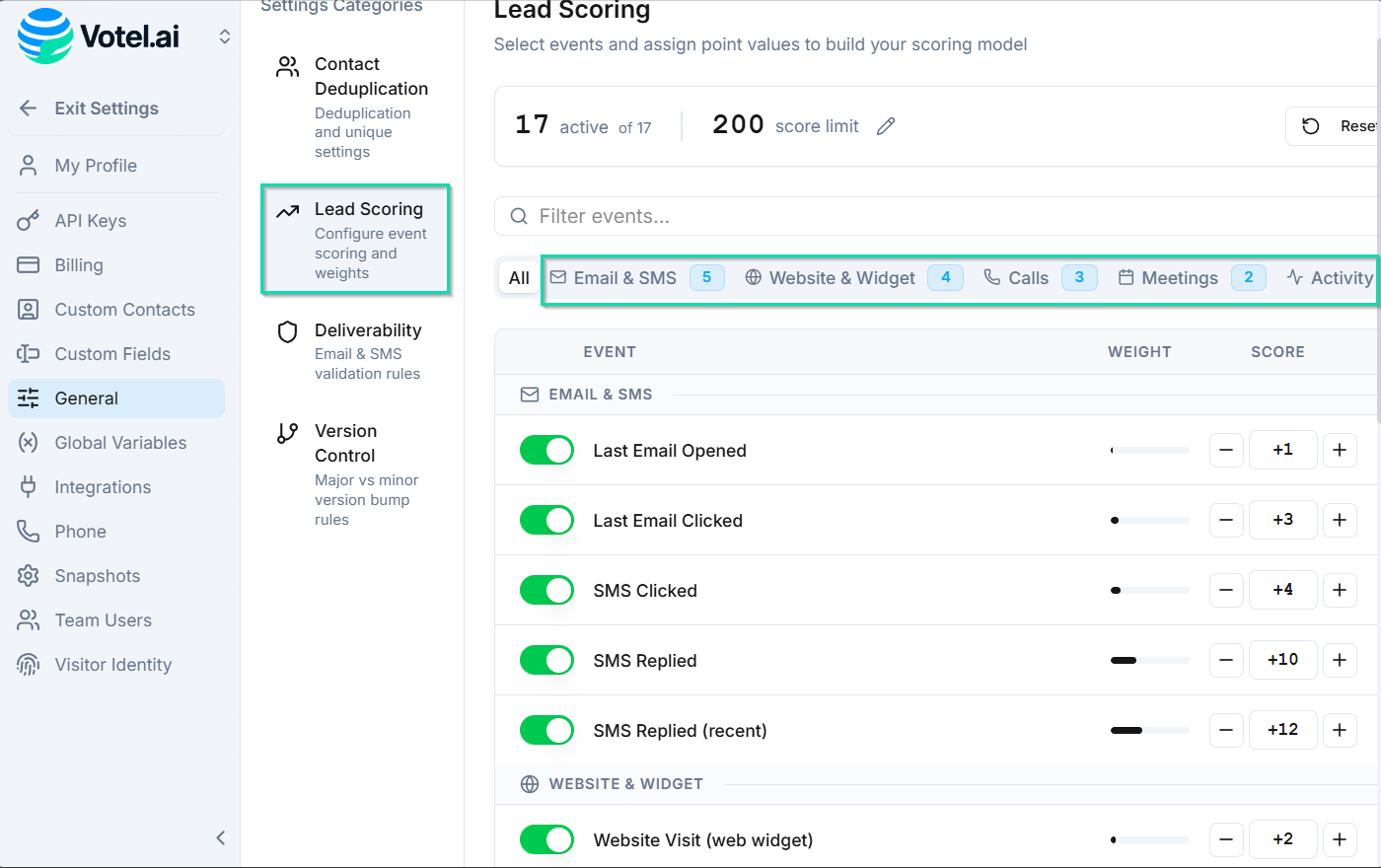
Task: Click the Filter events search field
Action: tap(937, 216)
